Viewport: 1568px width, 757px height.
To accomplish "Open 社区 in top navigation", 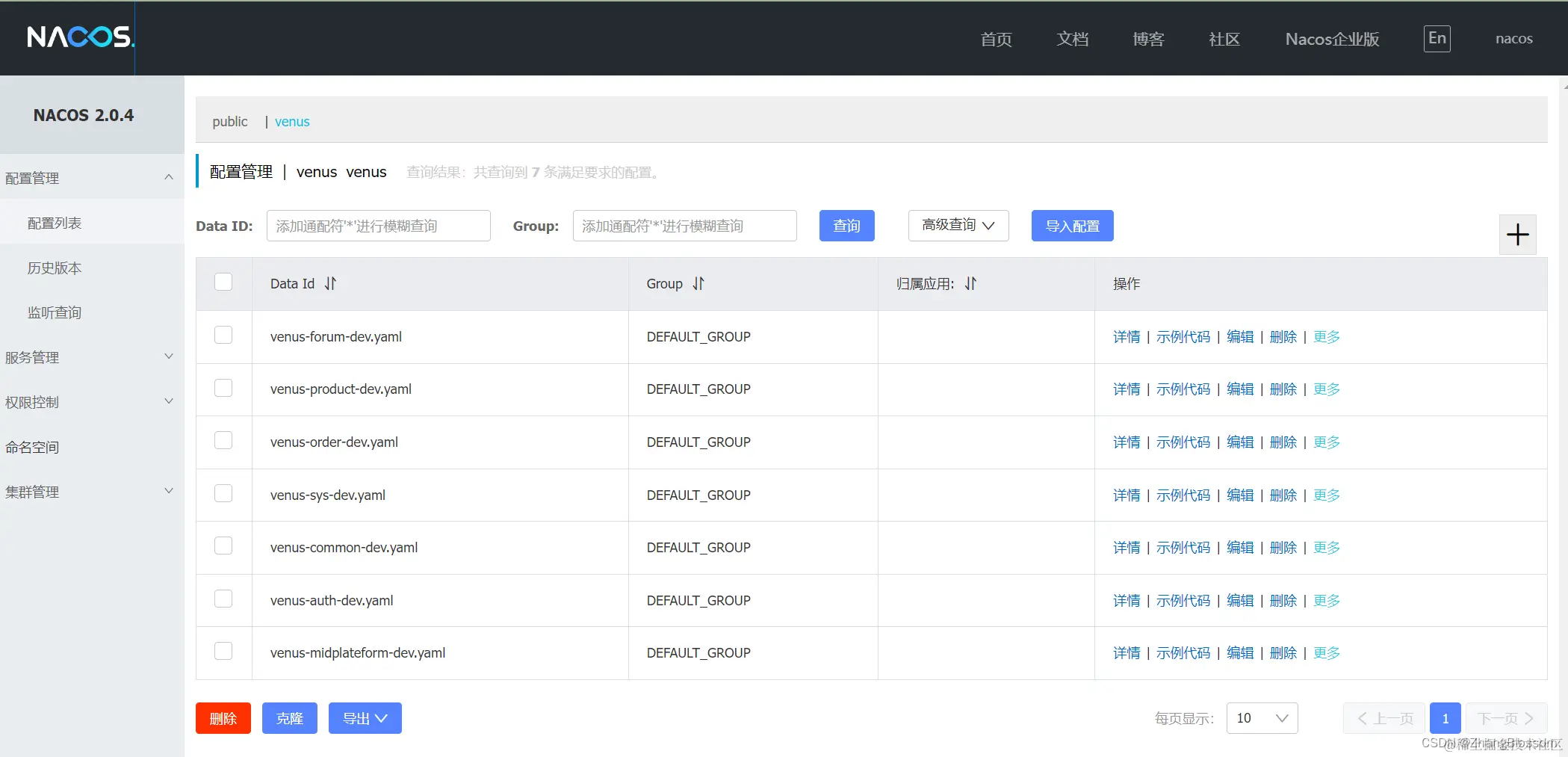I will pyautogui.click(x=1224, y=39).
